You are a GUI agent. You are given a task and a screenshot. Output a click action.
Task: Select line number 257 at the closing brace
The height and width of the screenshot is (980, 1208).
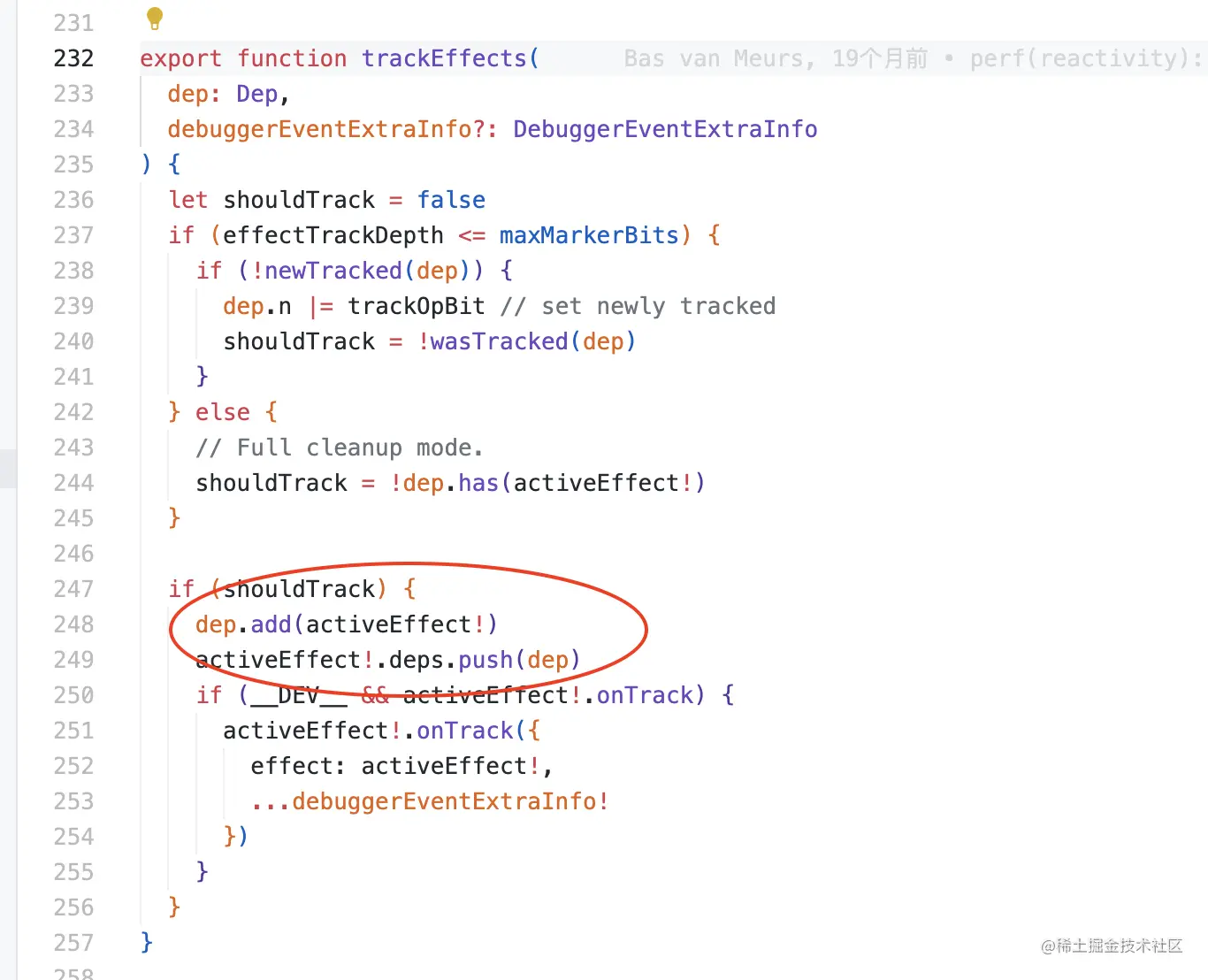[73, 943]
